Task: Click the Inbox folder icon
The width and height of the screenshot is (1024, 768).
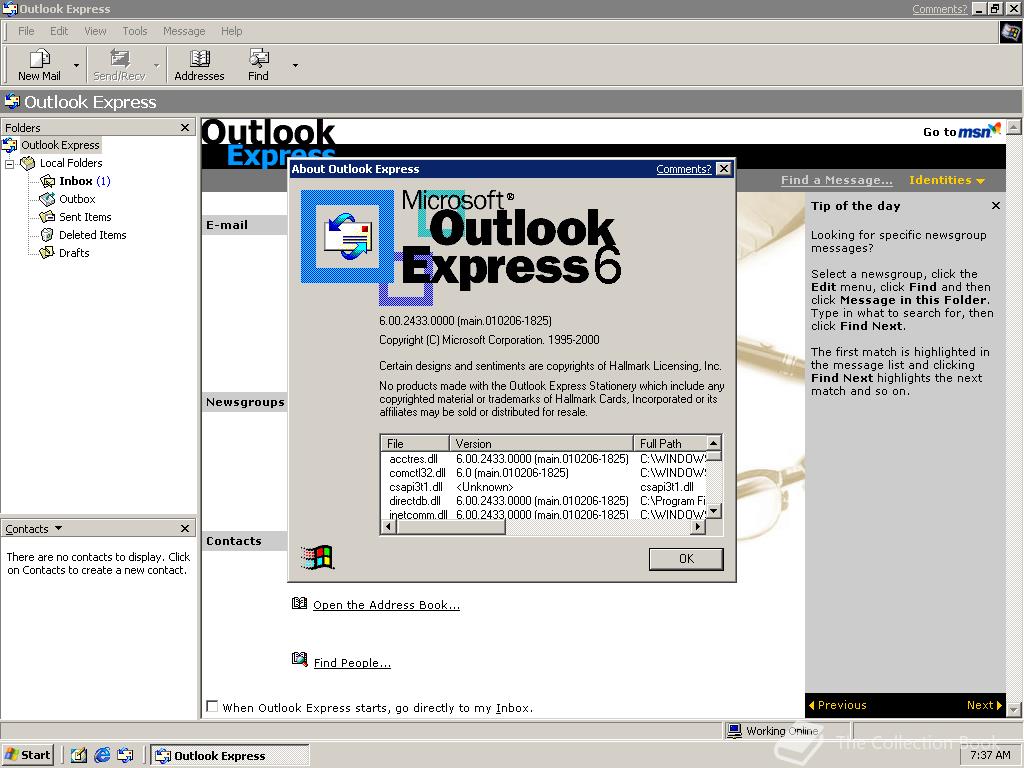Action: coord(47,181)
